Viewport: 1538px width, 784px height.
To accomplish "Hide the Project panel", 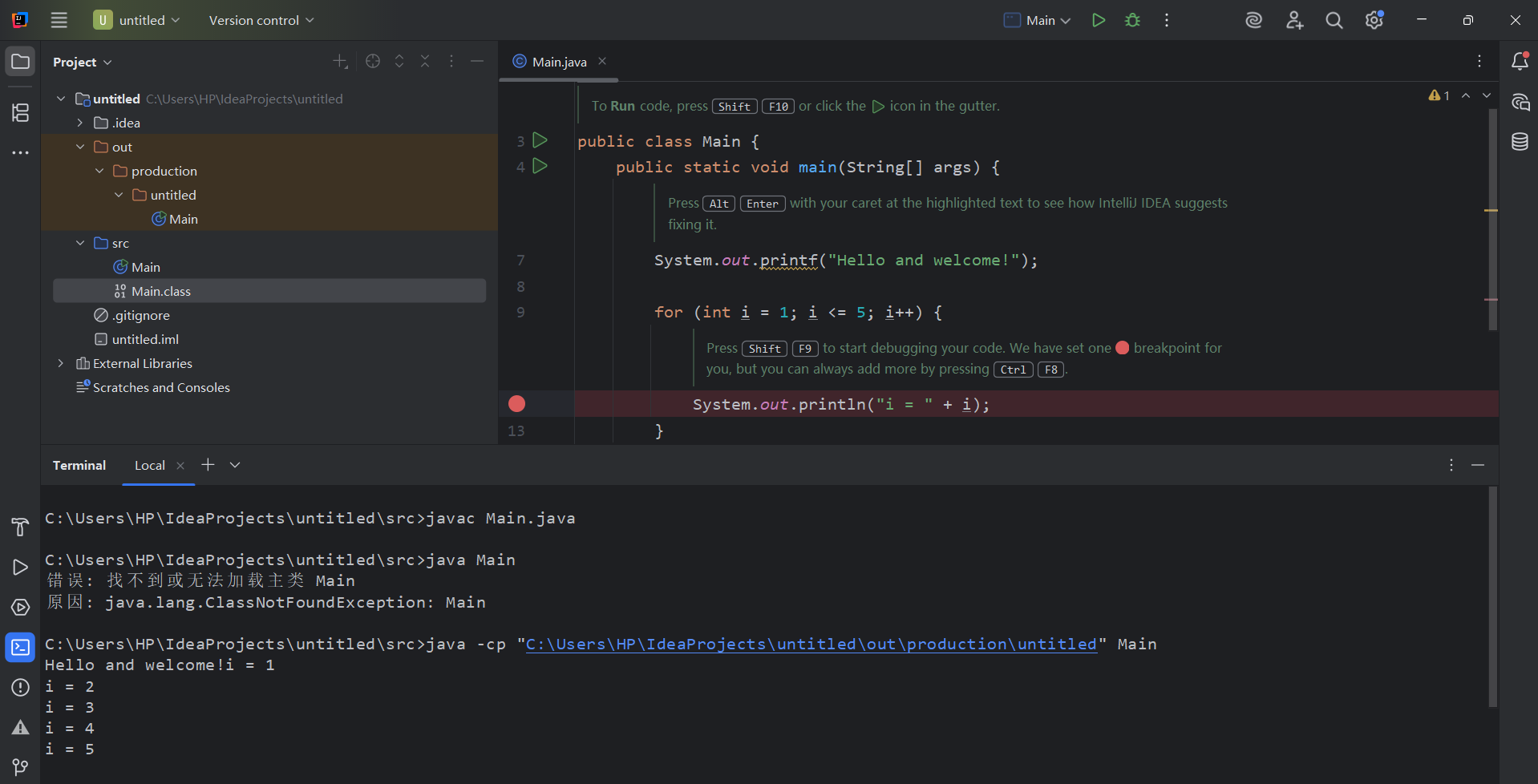I will pyautogui.click(x=477, y=61).
